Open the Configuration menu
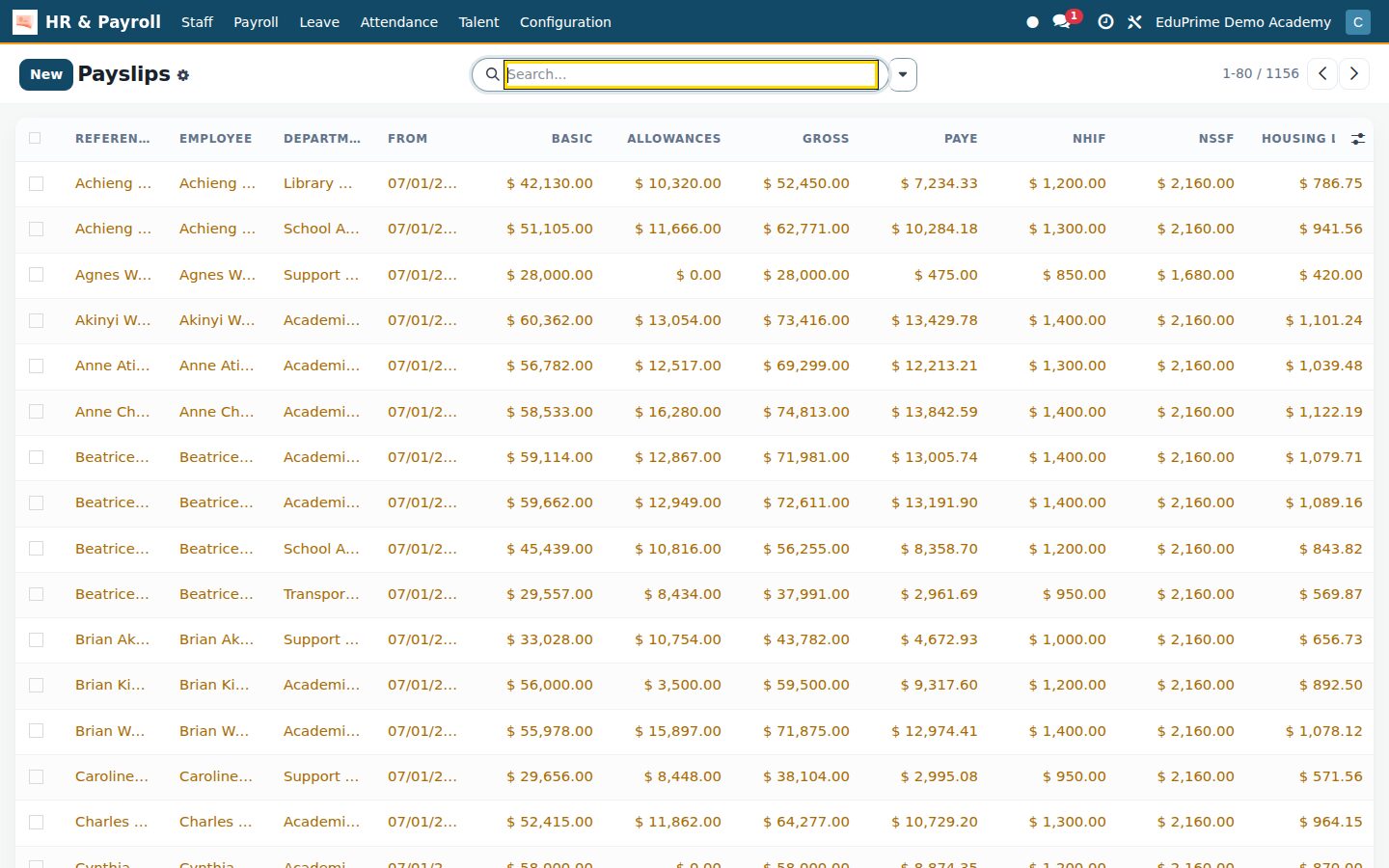Viewport: 1389px width, 868px height. (x=565, y=21)
